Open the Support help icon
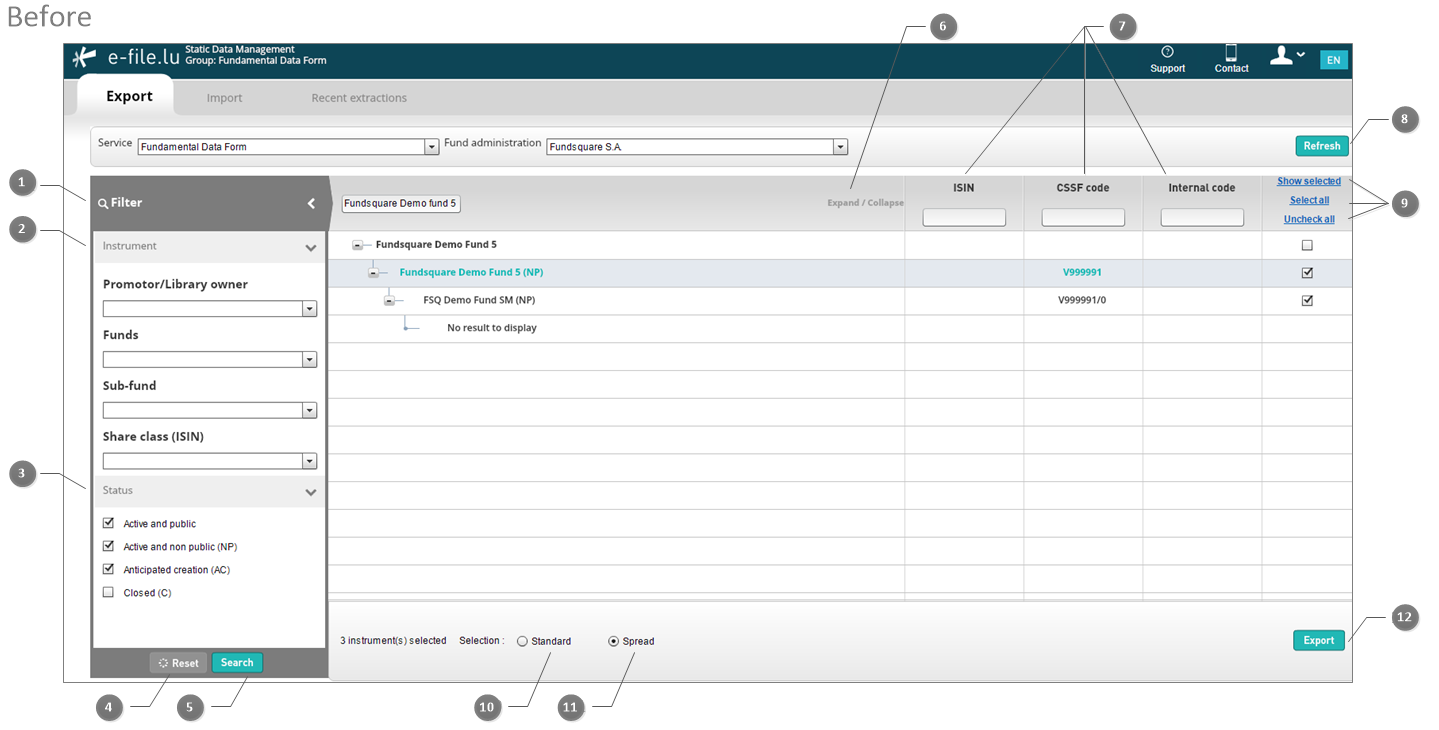Screen dimensions: 1439x730 1167,52
